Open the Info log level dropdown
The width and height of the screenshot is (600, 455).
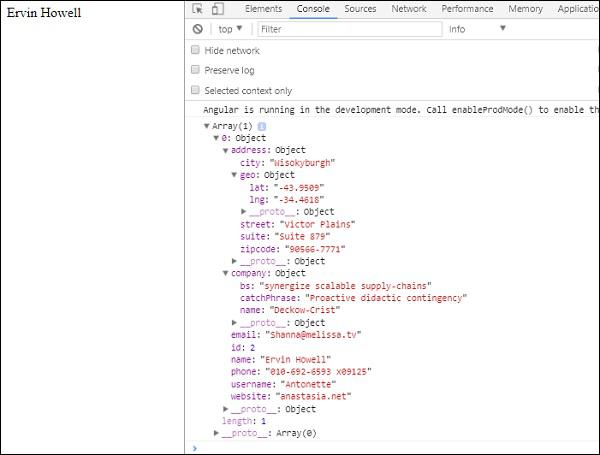coord(477,29)
